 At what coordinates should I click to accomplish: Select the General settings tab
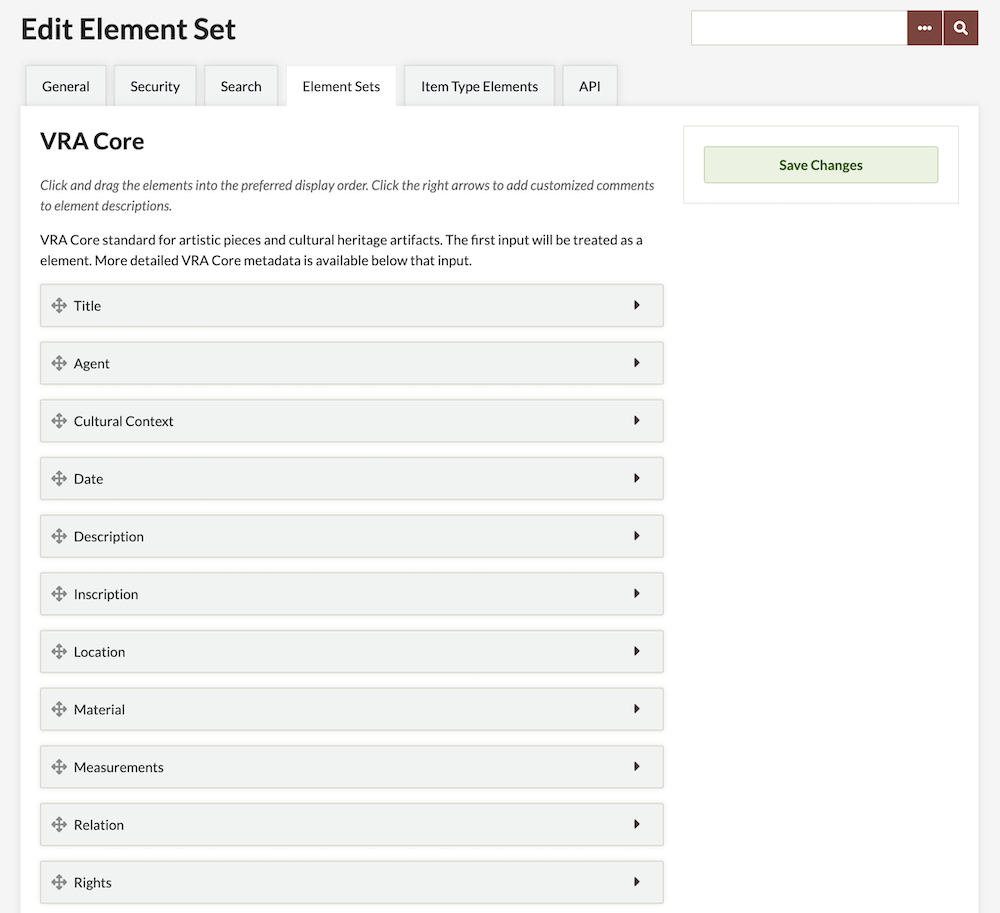(65, 86)
